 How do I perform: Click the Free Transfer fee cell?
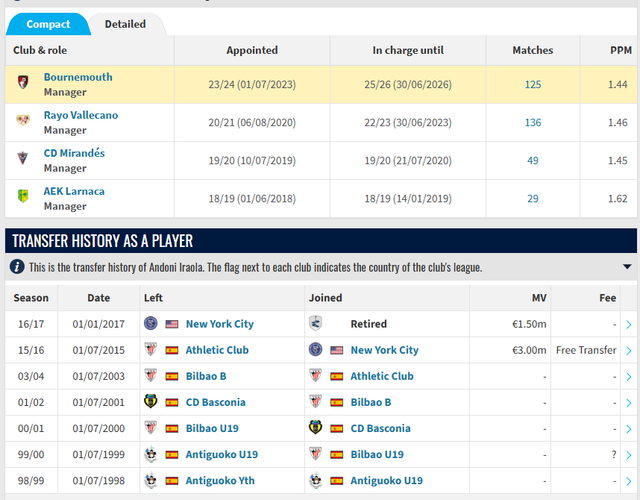click(x=586, y=350)
